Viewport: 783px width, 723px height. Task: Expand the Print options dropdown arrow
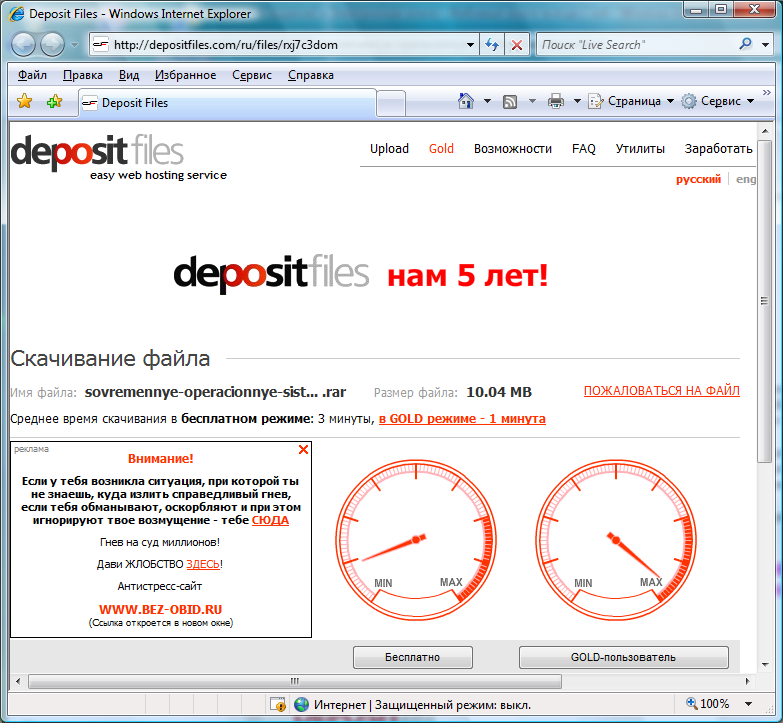tap(577, 101)
